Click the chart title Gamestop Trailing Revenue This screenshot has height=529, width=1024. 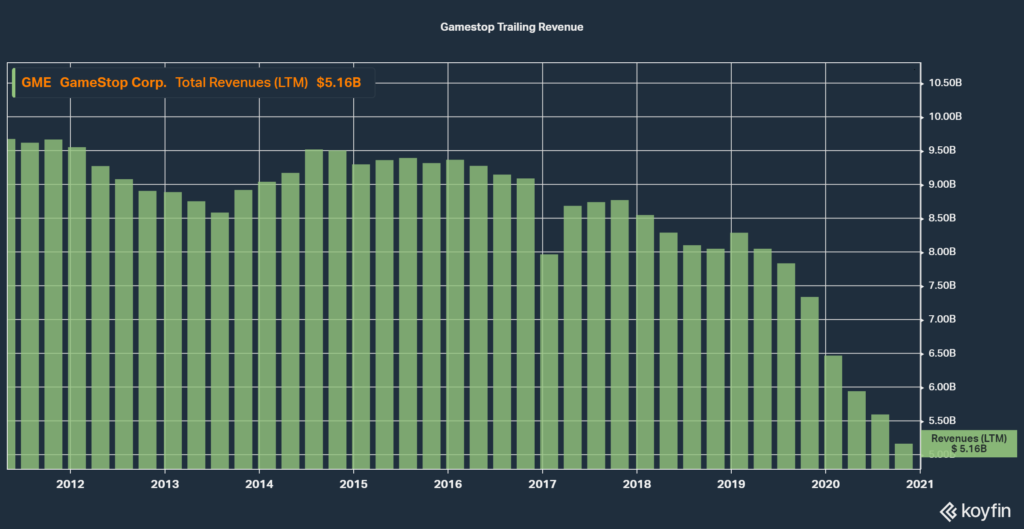coord(511,28)
